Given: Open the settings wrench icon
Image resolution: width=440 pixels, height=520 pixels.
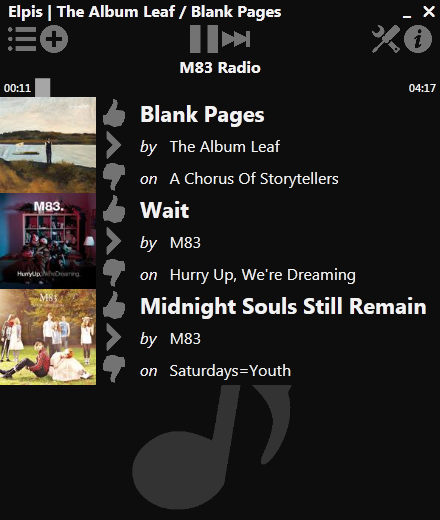Looking at the screenshot, I should 386,39.
